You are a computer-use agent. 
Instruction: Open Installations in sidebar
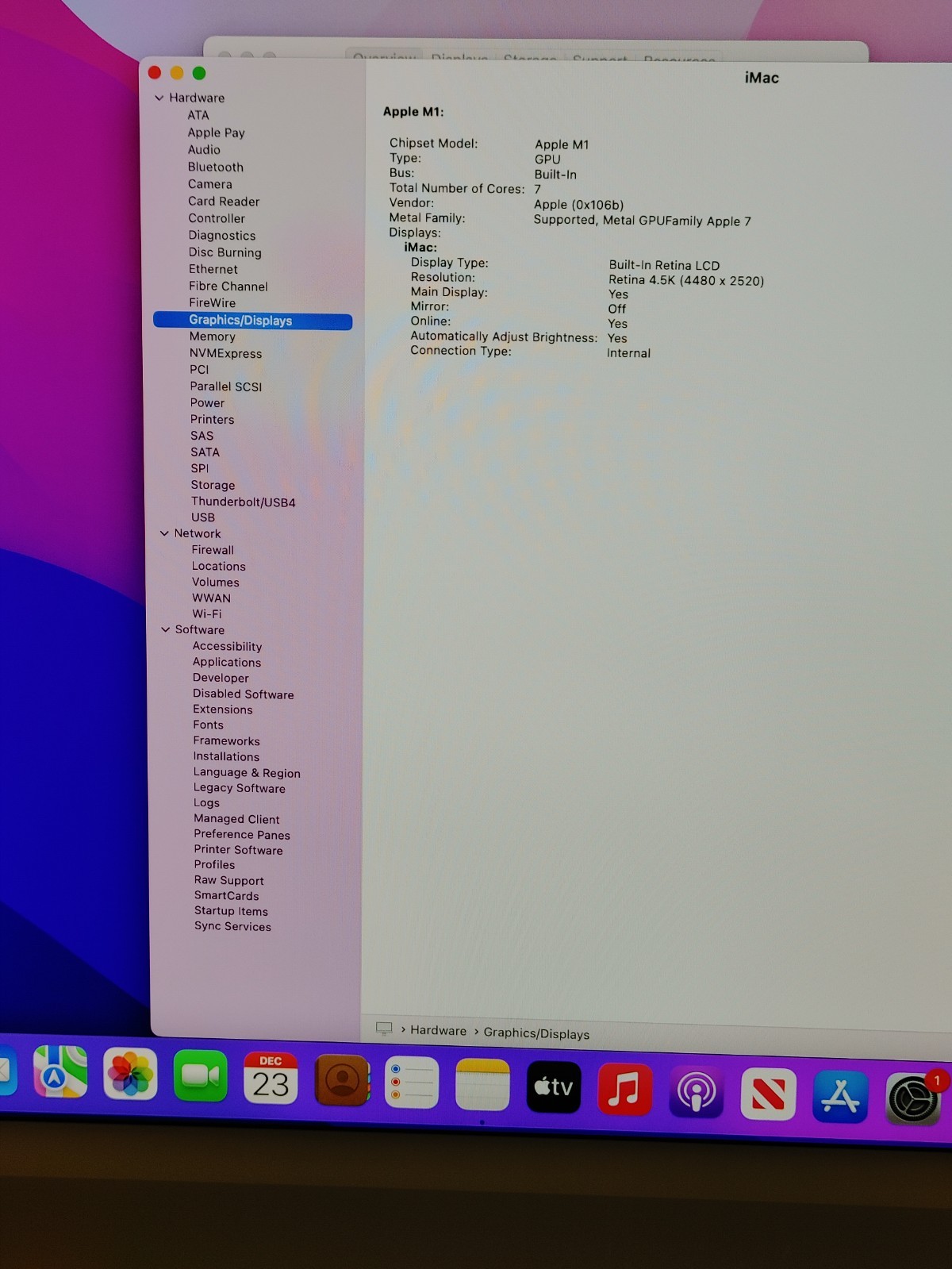coord(227,757)
